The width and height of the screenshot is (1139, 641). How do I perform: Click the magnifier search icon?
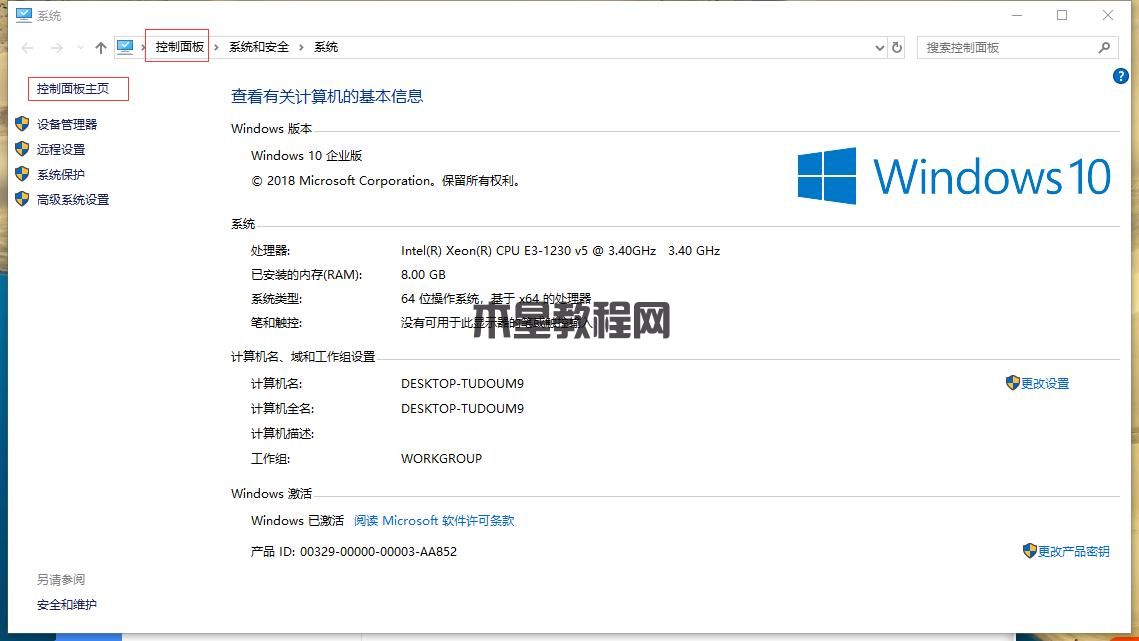coord(1104,47)
